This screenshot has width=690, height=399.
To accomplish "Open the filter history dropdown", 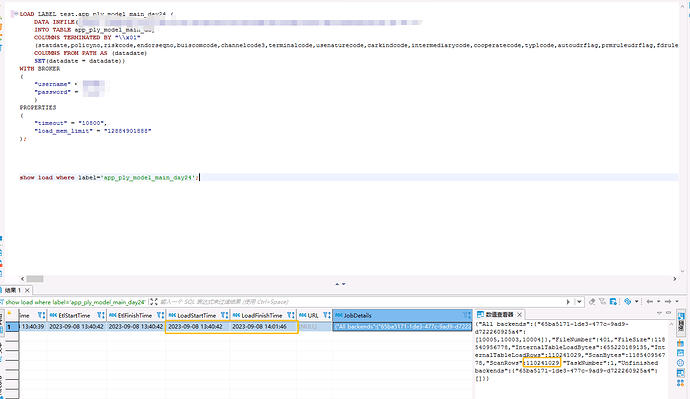I will tap(579, 302).
